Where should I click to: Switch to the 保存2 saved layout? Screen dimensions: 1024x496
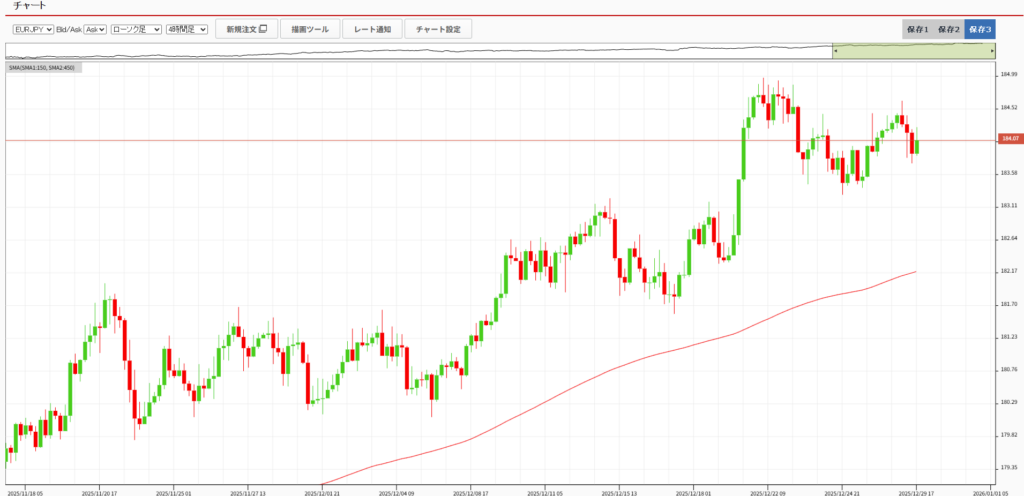coord(949,29)
